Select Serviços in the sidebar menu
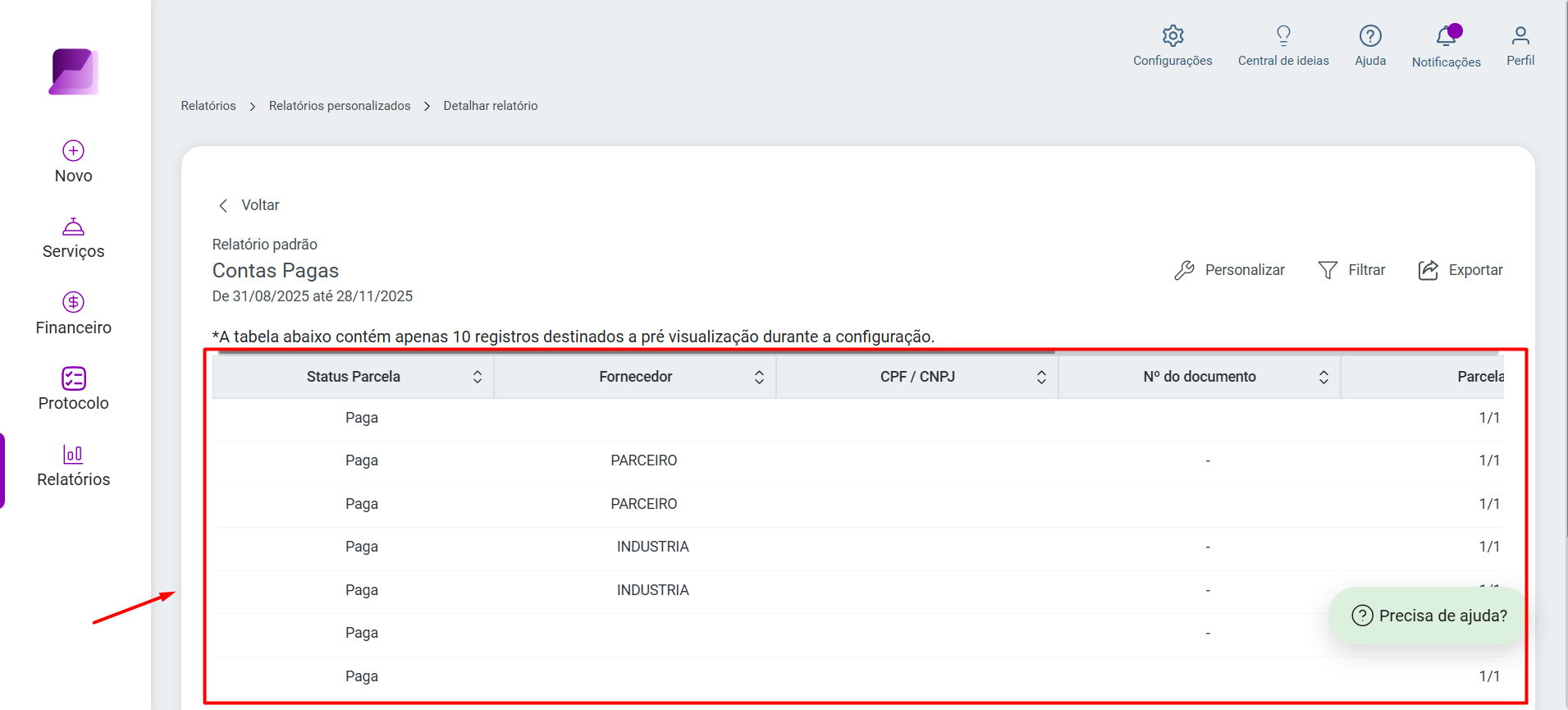The height and width of the screenshot is (710, 1568). point(73,251)
